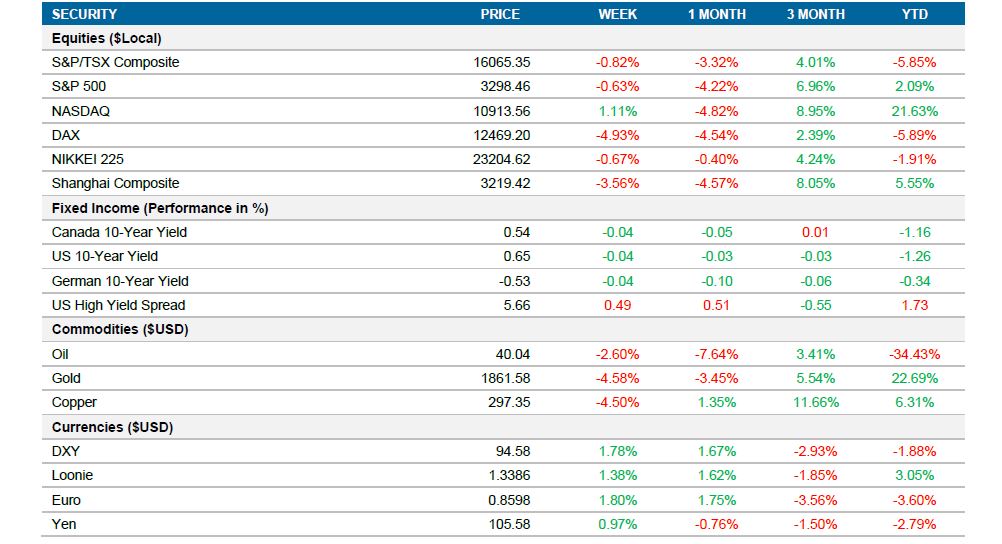Select the S&P/TSX Composite row label
Screen dimensions: 1002x544
point(116,63)
